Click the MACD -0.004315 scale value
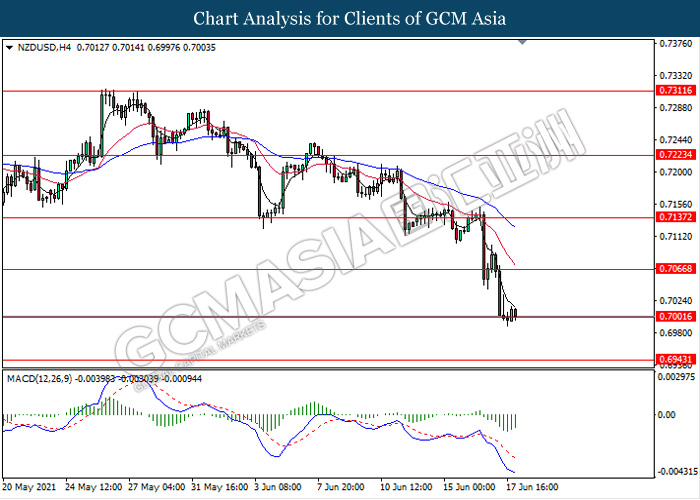Screen dimensions: 700x500 point(676,472)
